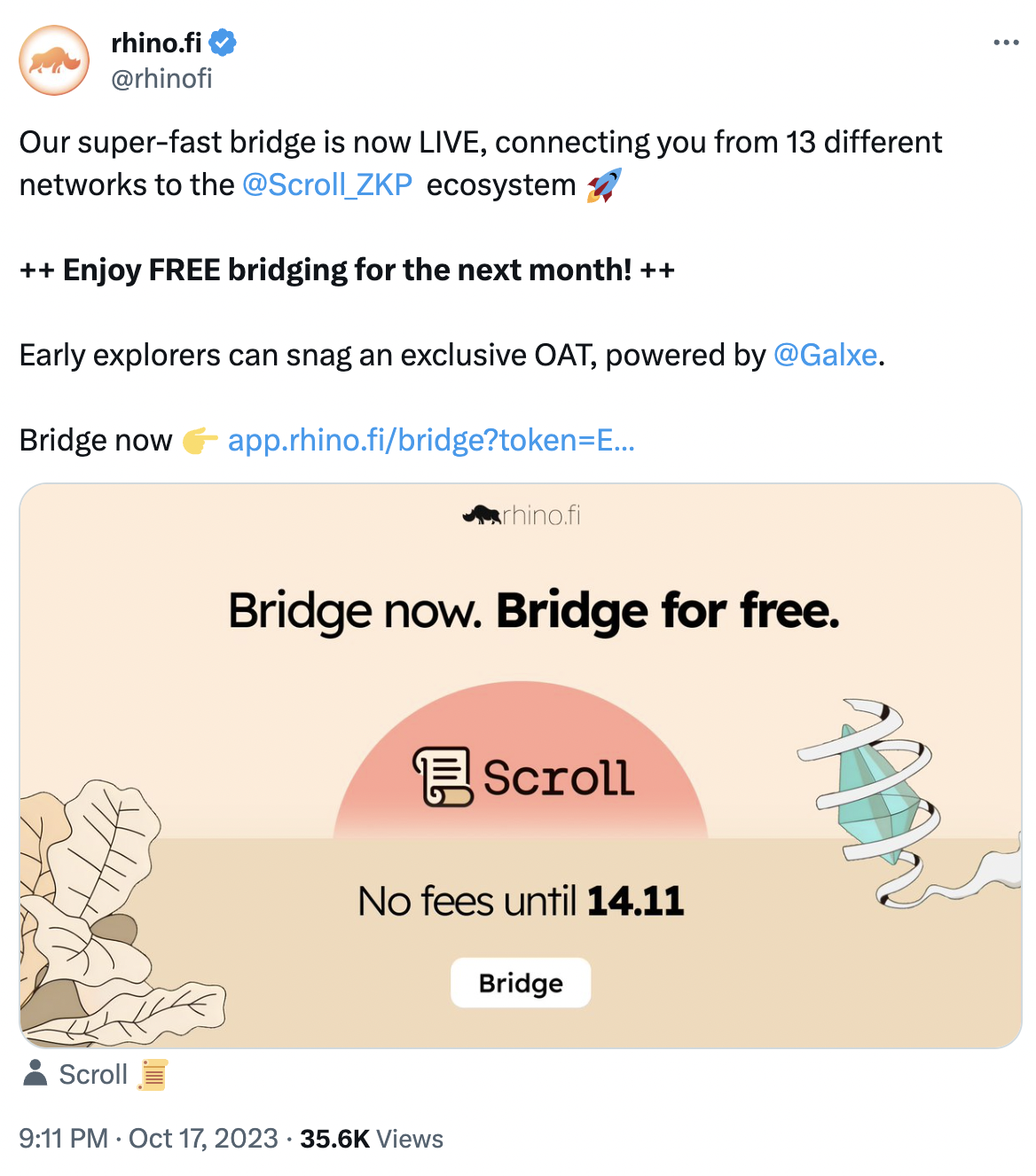Open the @rhinofi profile handle
This screenshot has height=1176, width=1036.
(161, 80)
